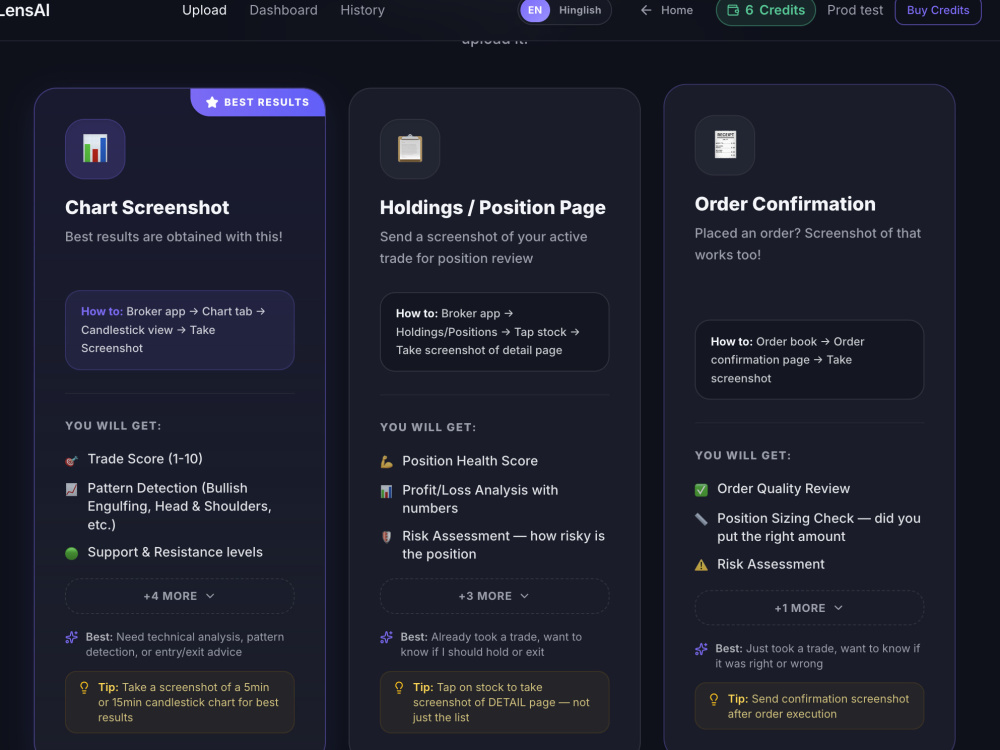Image resolution: width=1000 pixels, height=750 pixels.
Task: Expand +3 MORE on Holdings card
Action: [494, 596]
